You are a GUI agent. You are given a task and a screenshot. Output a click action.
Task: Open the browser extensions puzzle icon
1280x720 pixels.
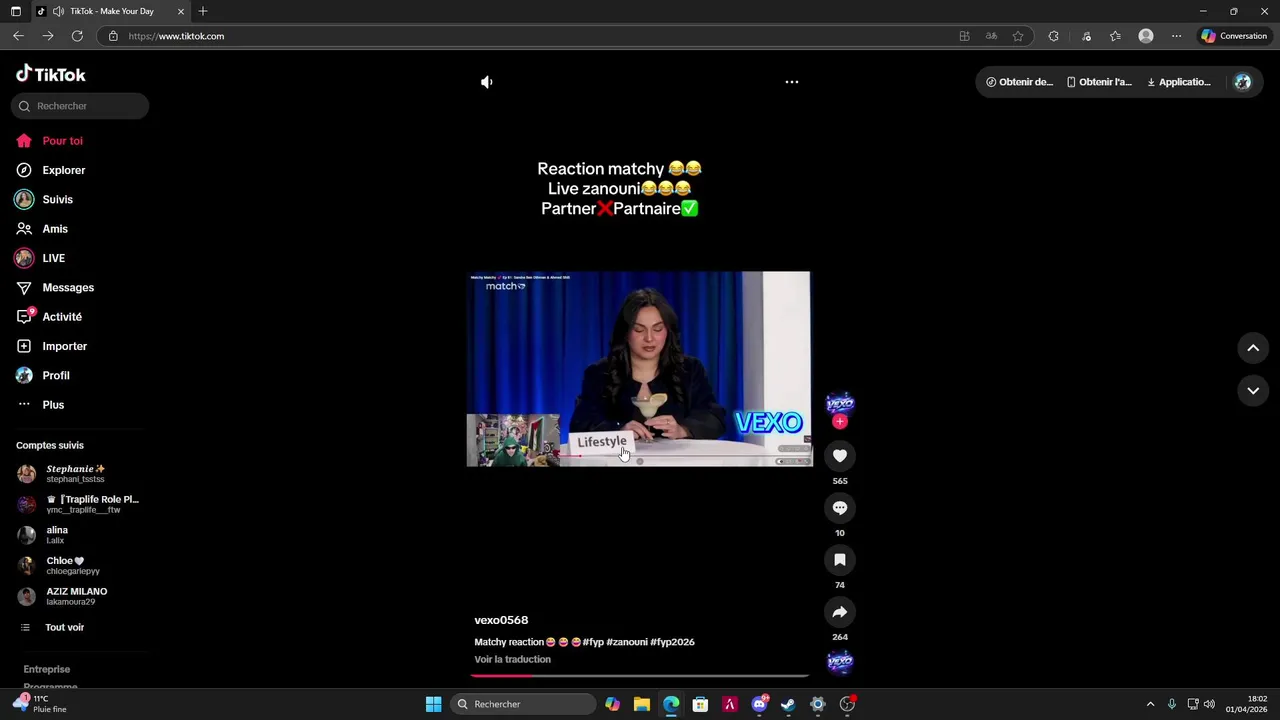pos(1053,36)
